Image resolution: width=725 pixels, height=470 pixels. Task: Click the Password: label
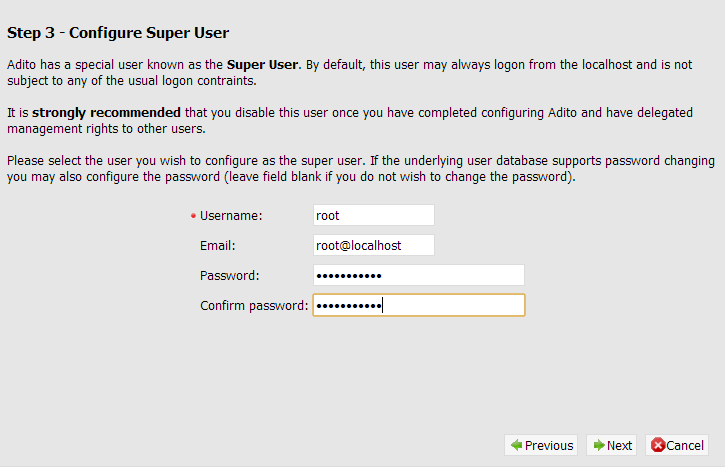pyautogui.click(x=230, y=276)
